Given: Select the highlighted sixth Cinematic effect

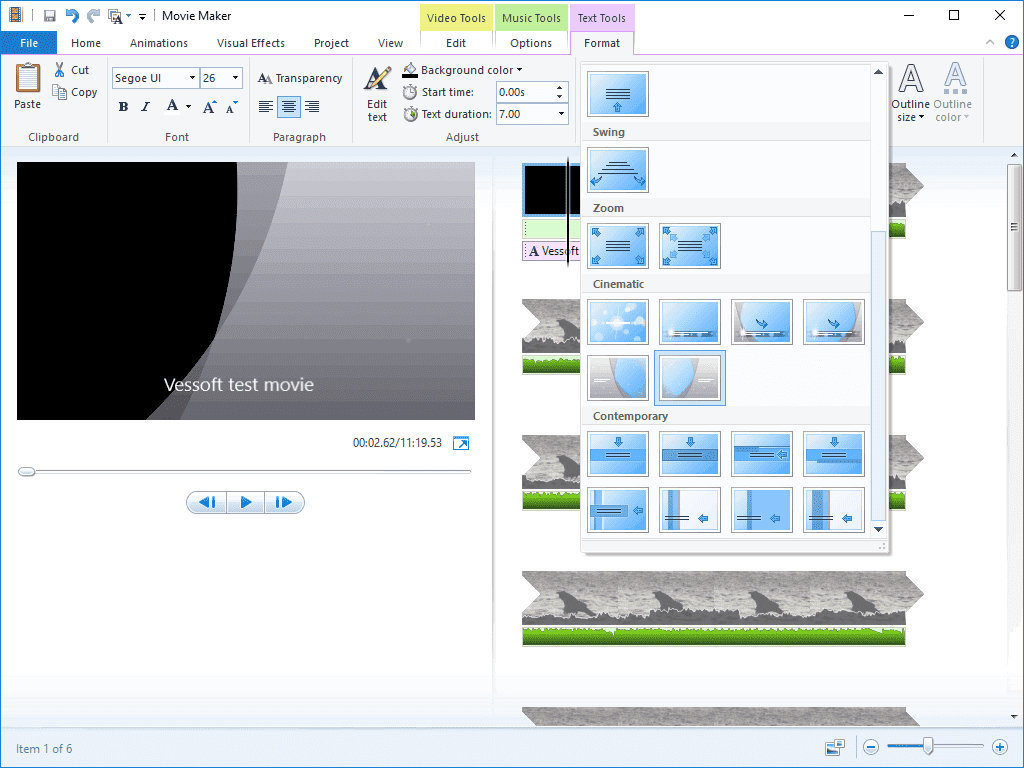Looking at the screenshot, I should tap(690, 377).
